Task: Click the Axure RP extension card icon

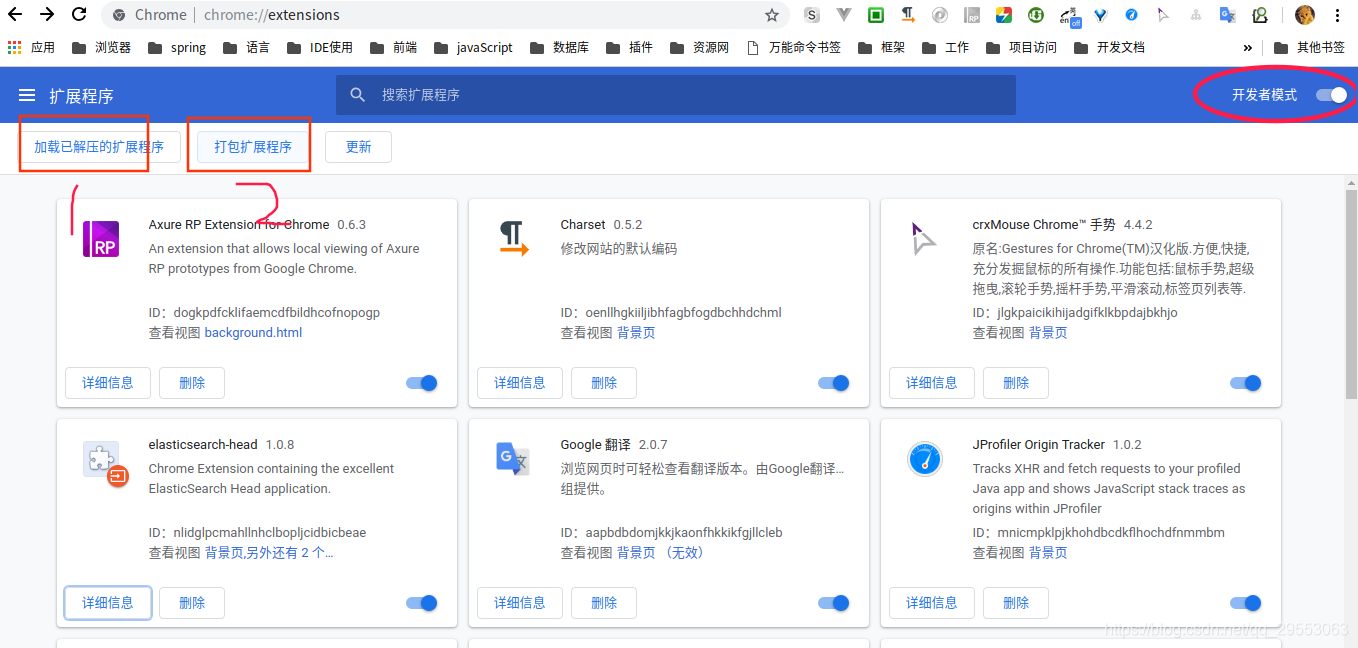Action: click(x=101, y=240)
